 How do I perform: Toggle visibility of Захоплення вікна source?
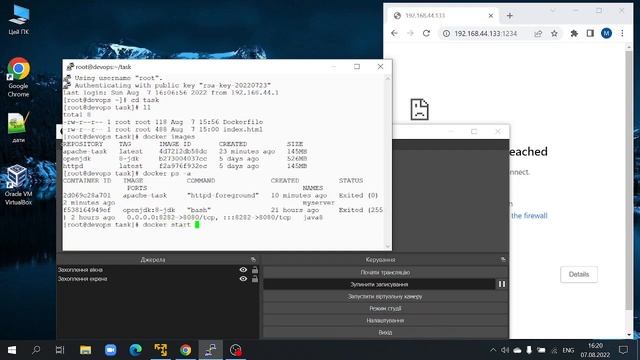243,270
